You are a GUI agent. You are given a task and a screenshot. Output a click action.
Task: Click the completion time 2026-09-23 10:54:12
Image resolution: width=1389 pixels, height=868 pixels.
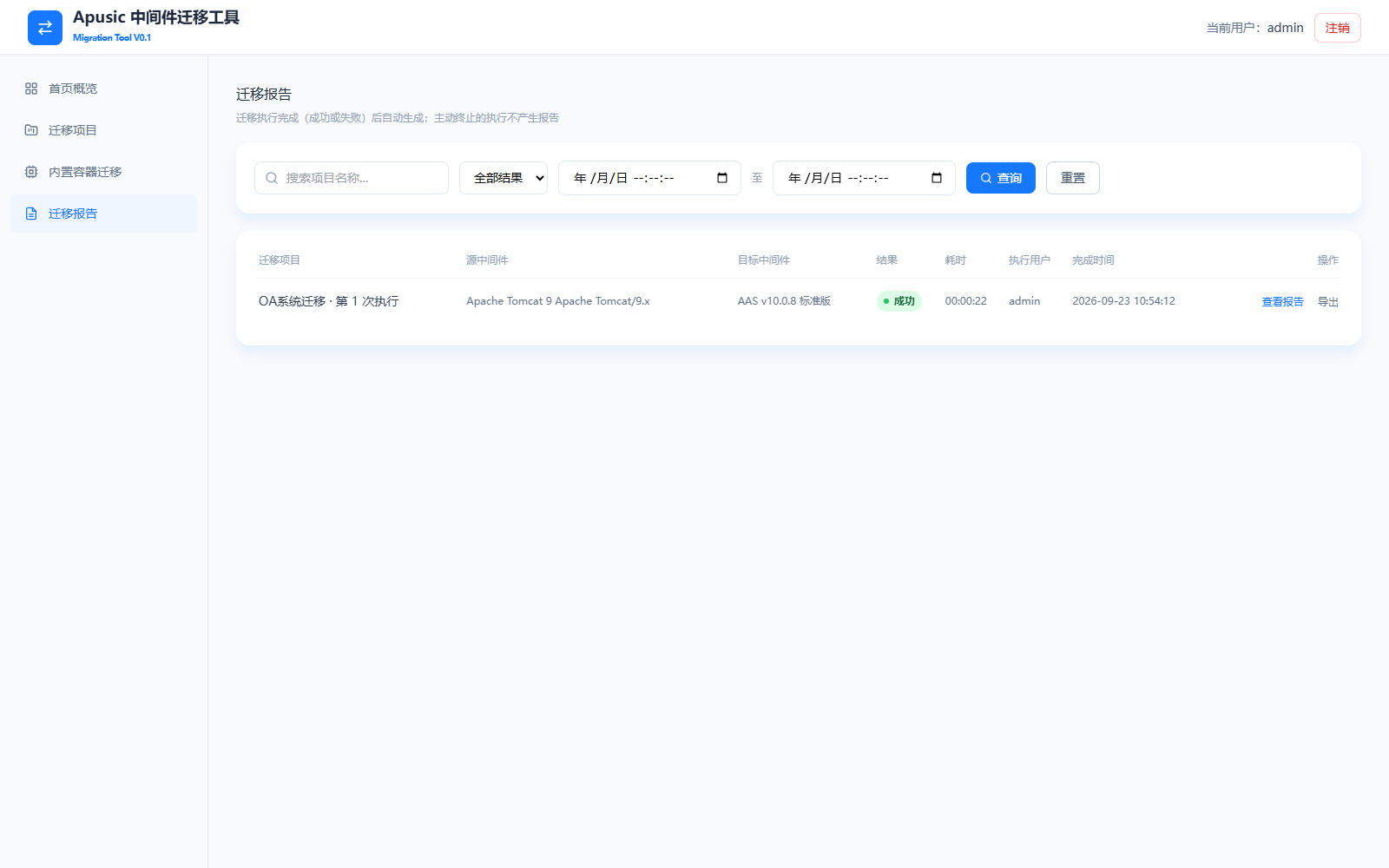[1123, 301]
